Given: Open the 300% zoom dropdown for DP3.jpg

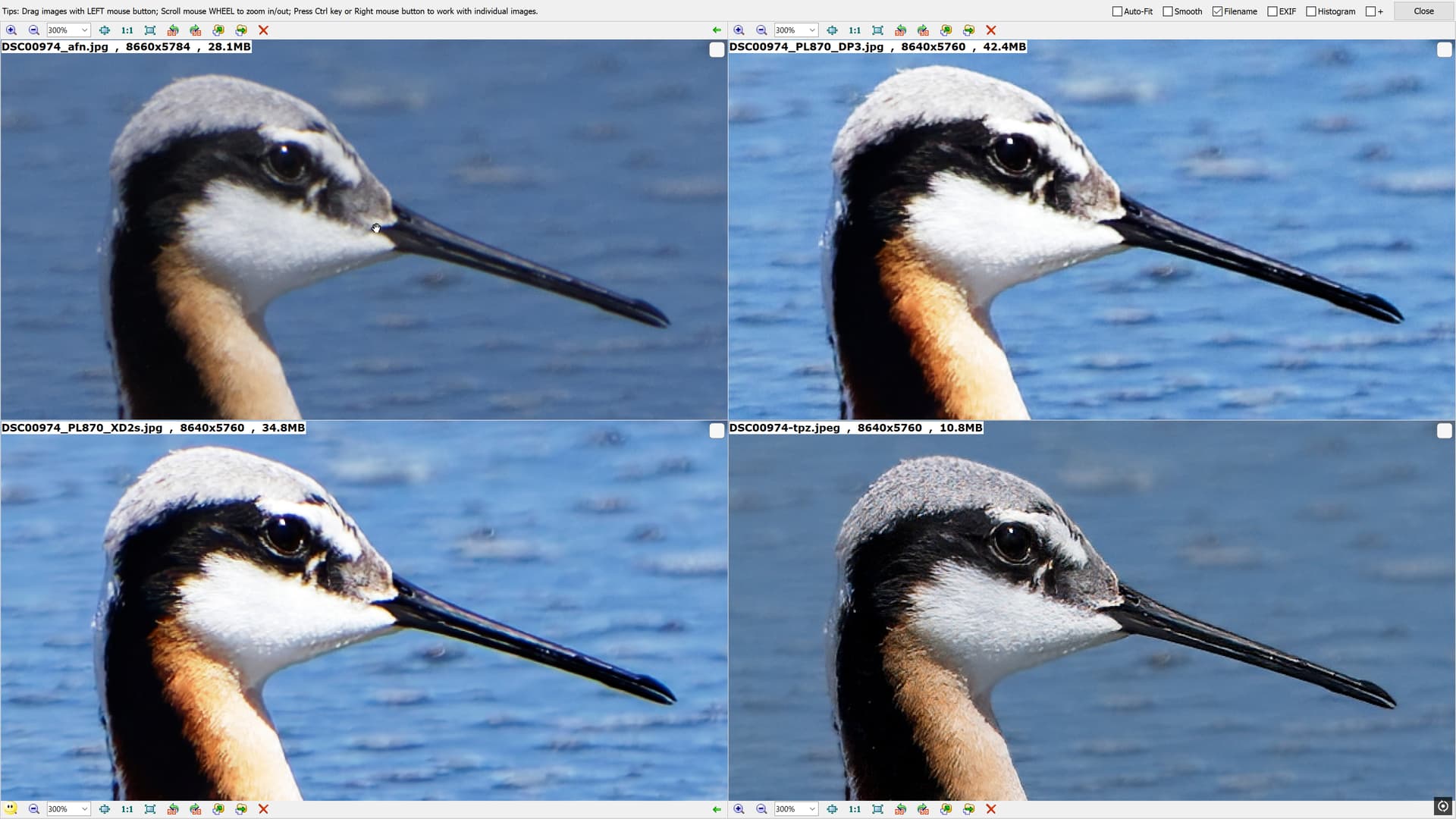Looking at the screenshot, I should (x=812, y=30).
